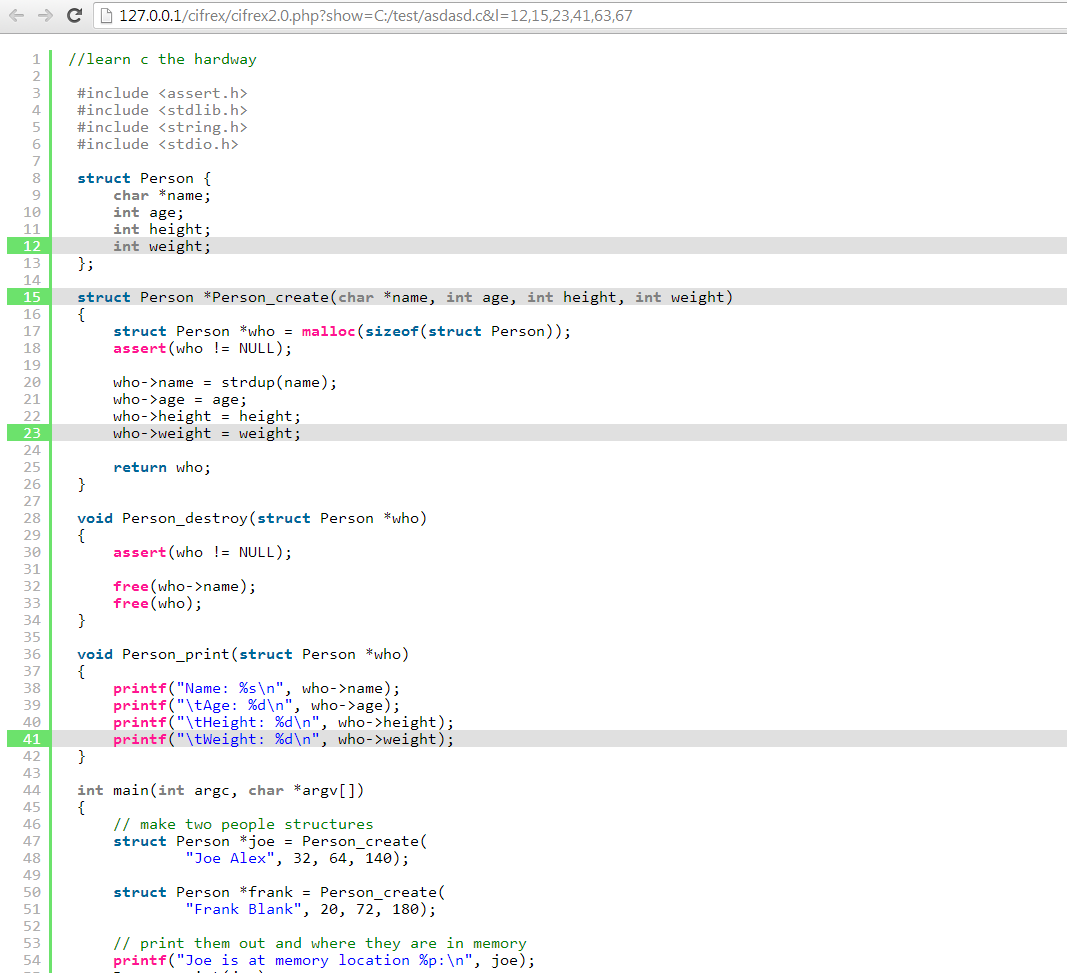Click highlighted line number 15

click(31, 297)
